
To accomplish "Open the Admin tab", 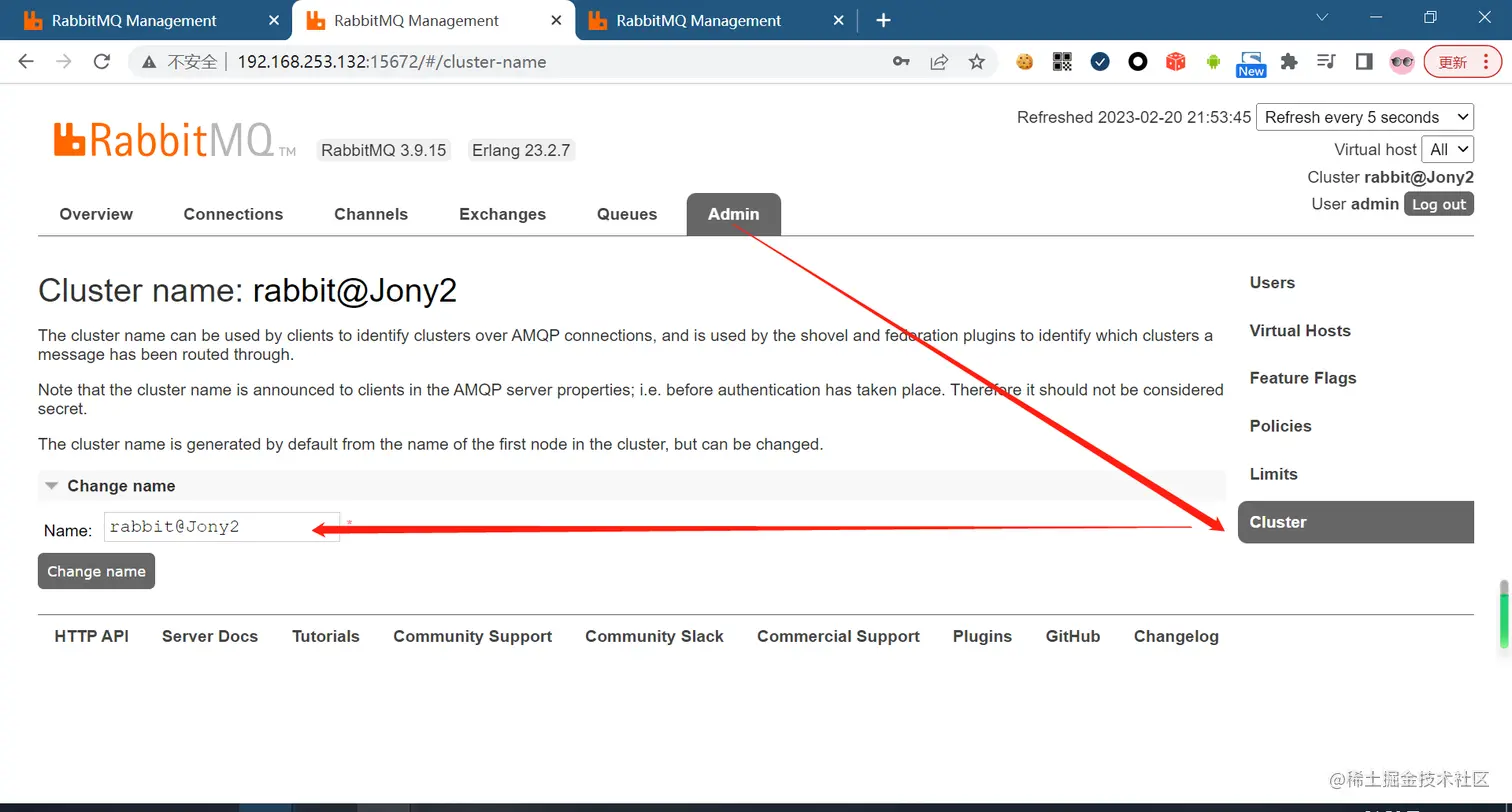I will (734, 214).
